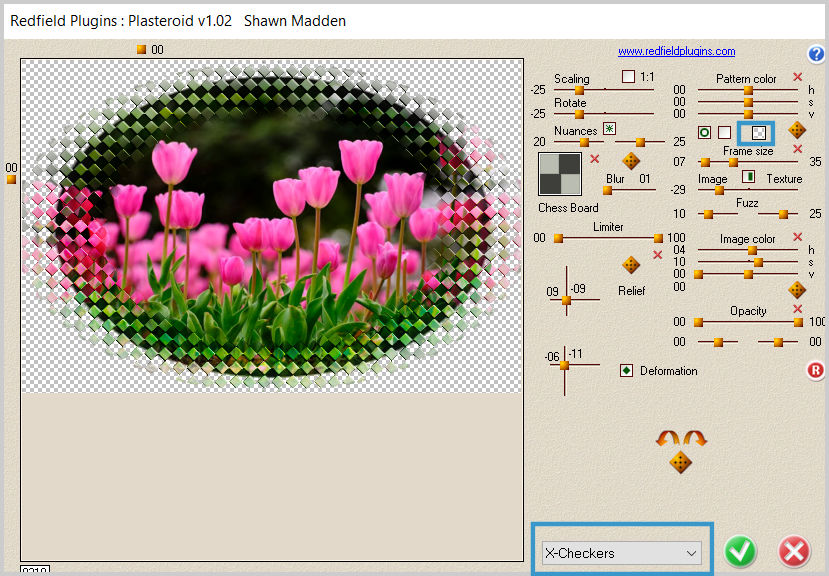Enable the 1:1 scaling checkbox
The width and height of the screenshot is (829, 576).
coord(628,77)
